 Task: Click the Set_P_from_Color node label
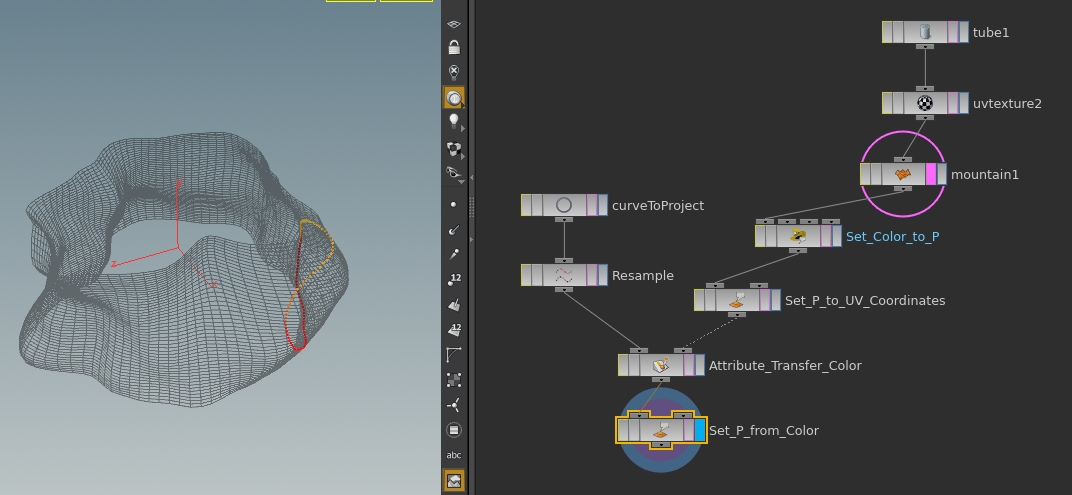point(764,431)
